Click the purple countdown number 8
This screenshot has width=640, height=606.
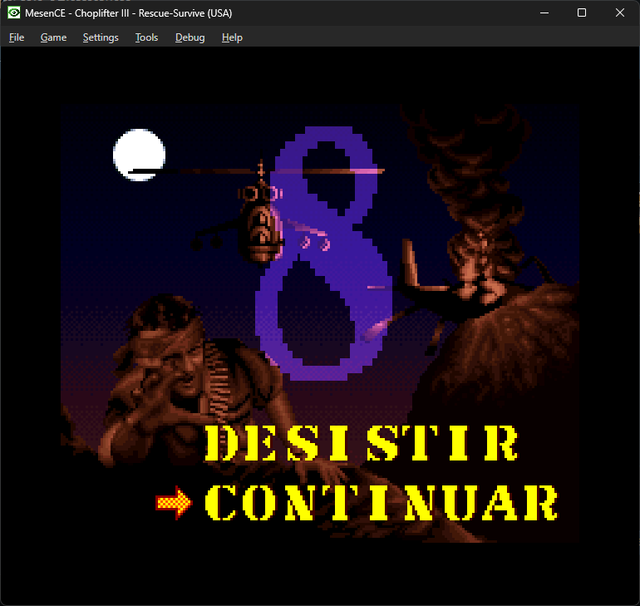[324, 253]
